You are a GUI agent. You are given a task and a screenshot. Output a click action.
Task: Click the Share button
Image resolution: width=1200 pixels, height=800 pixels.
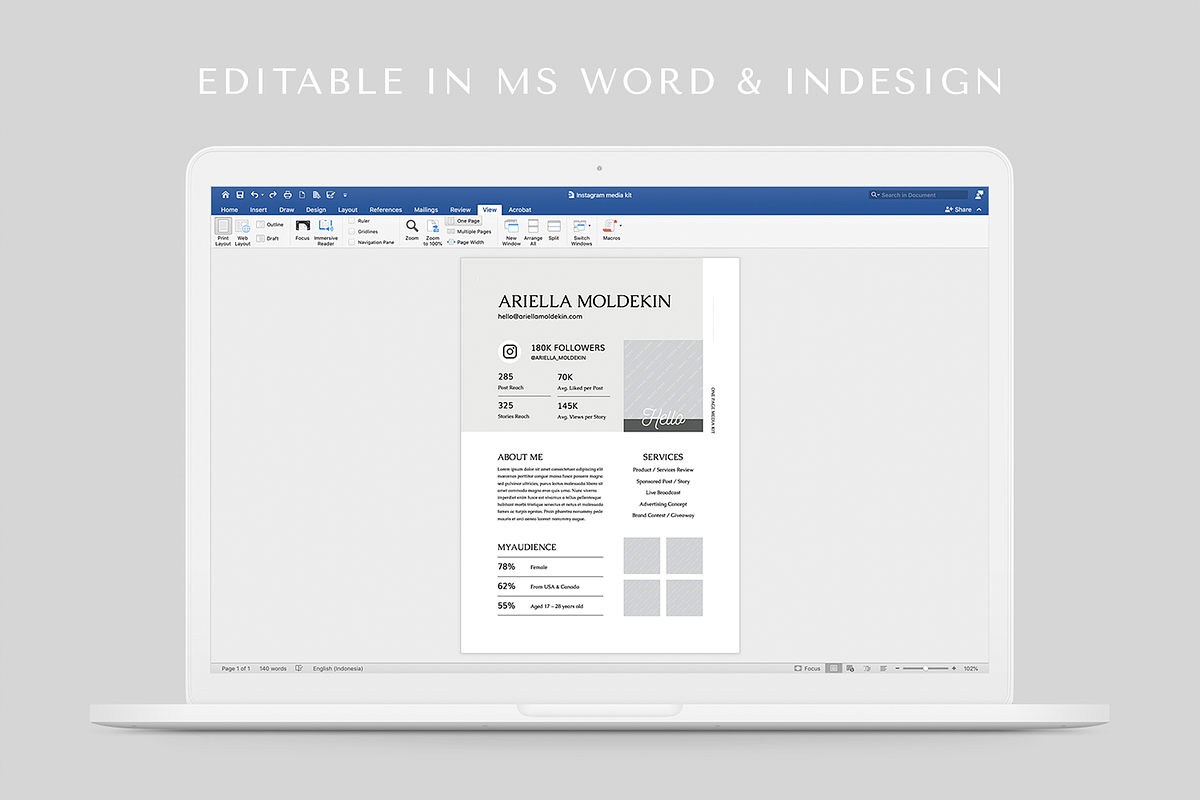[958, 210]
